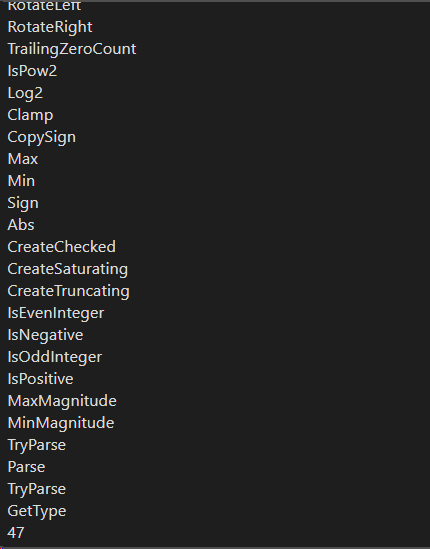Click the IsEvenInteger line
Screen dimensions: 430x549
tap(56, 313)
